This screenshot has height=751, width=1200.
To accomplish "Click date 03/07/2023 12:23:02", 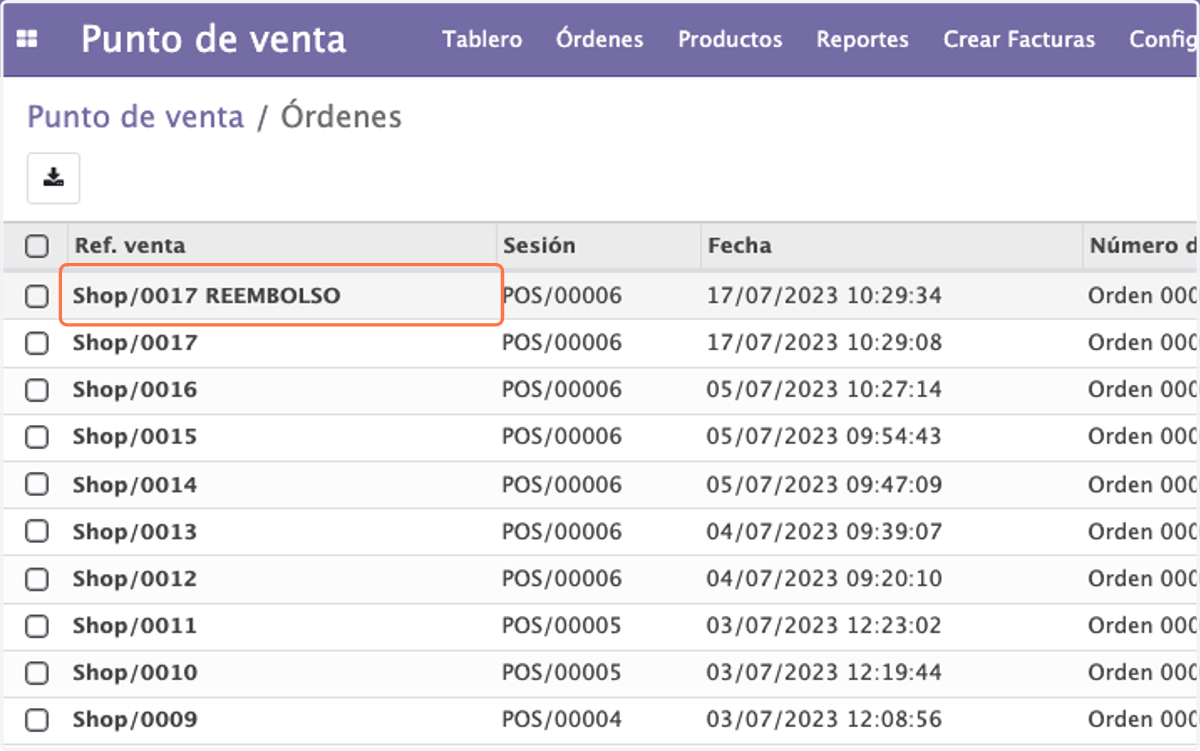I will point(825,626).
